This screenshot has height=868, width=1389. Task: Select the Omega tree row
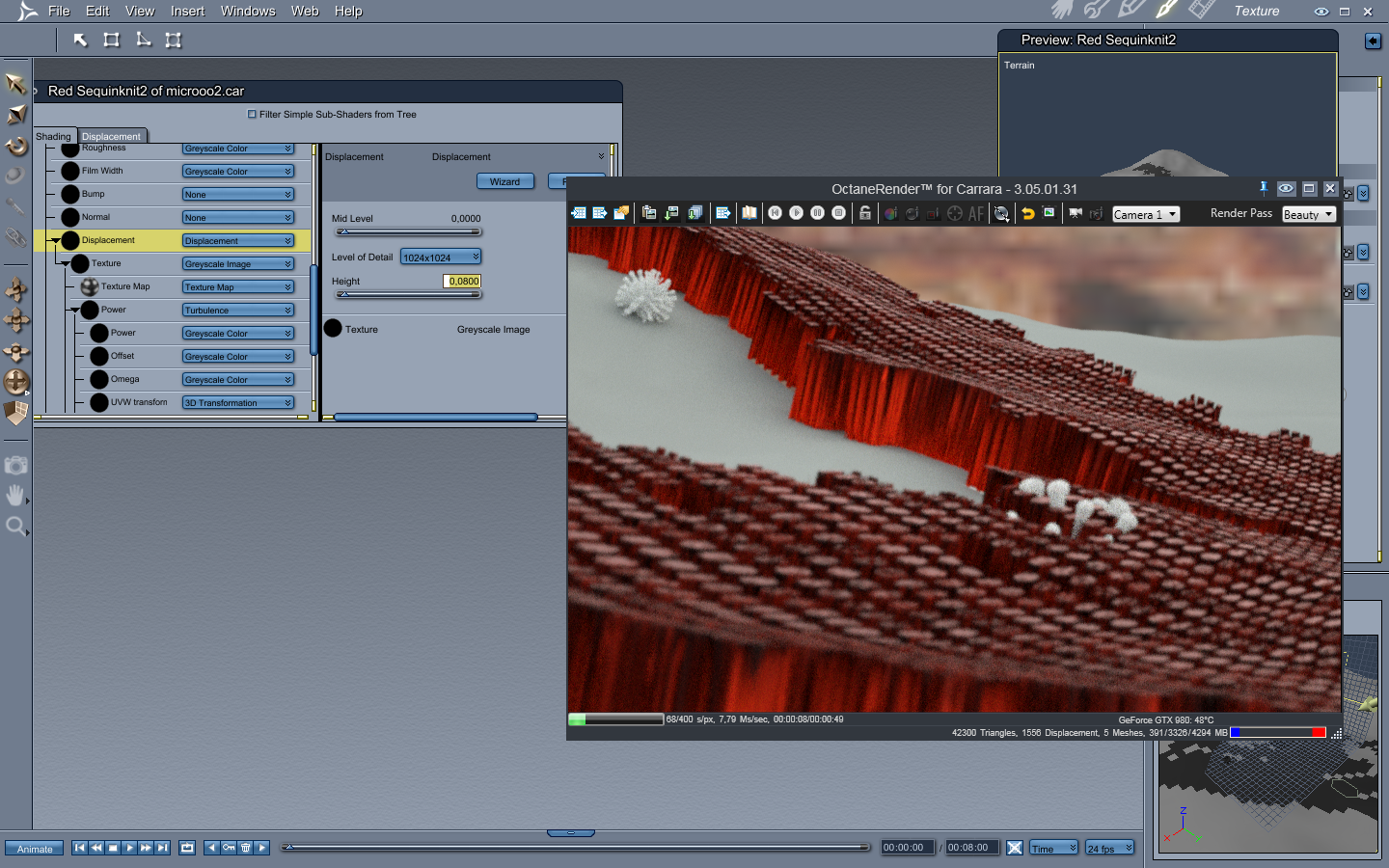(x=193, y=379)
